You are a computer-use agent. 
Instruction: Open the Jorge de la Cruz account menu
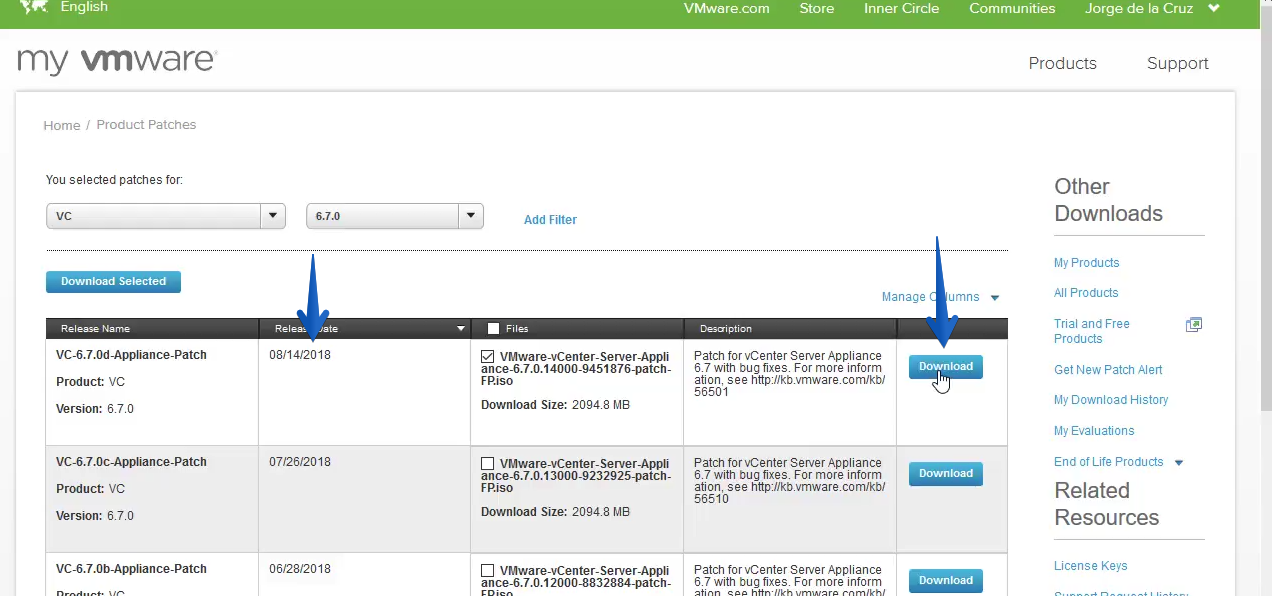[1152, 8]
